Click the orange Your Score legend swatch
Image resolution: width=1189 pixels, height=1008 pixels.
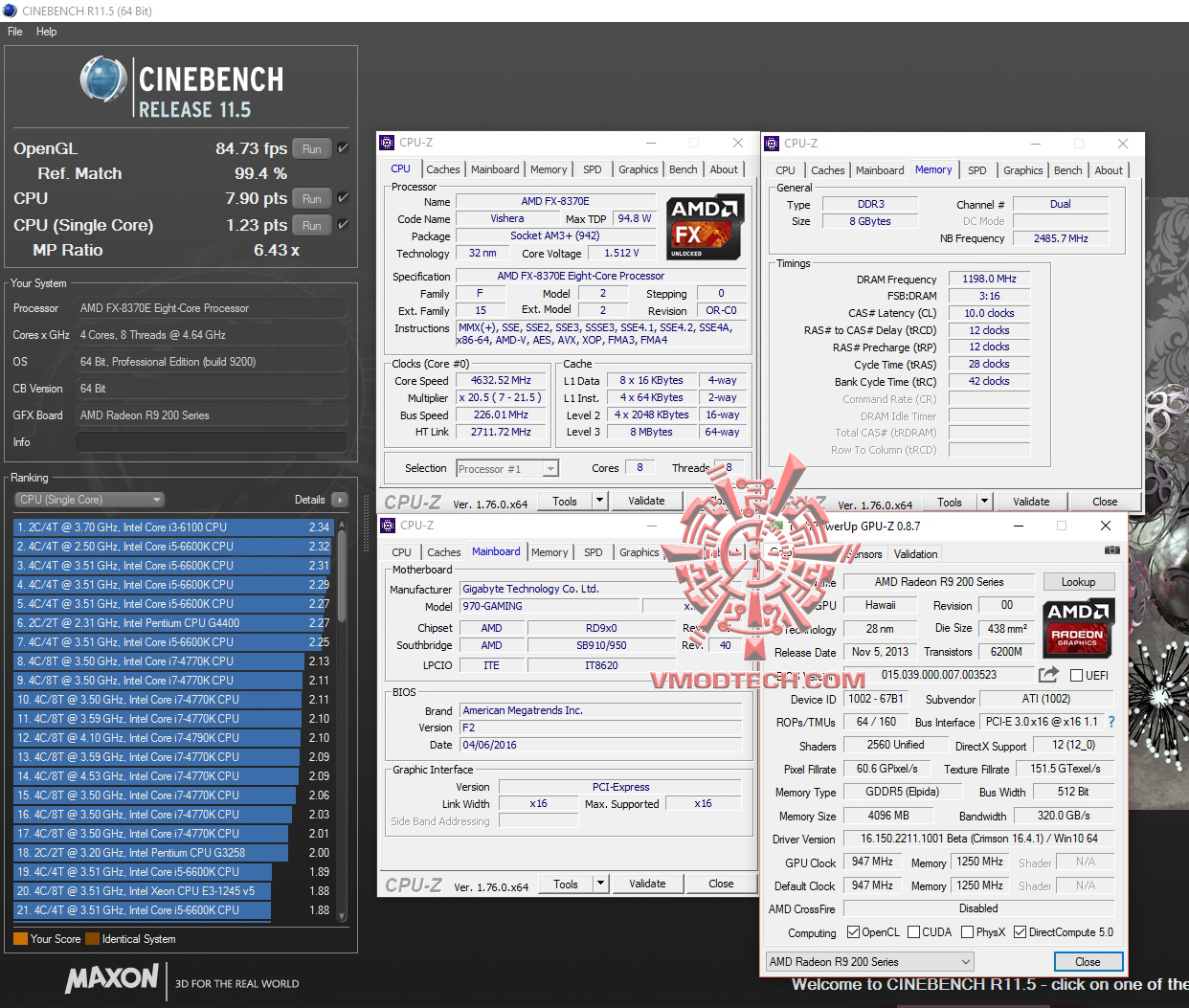(x=20, y=939)
